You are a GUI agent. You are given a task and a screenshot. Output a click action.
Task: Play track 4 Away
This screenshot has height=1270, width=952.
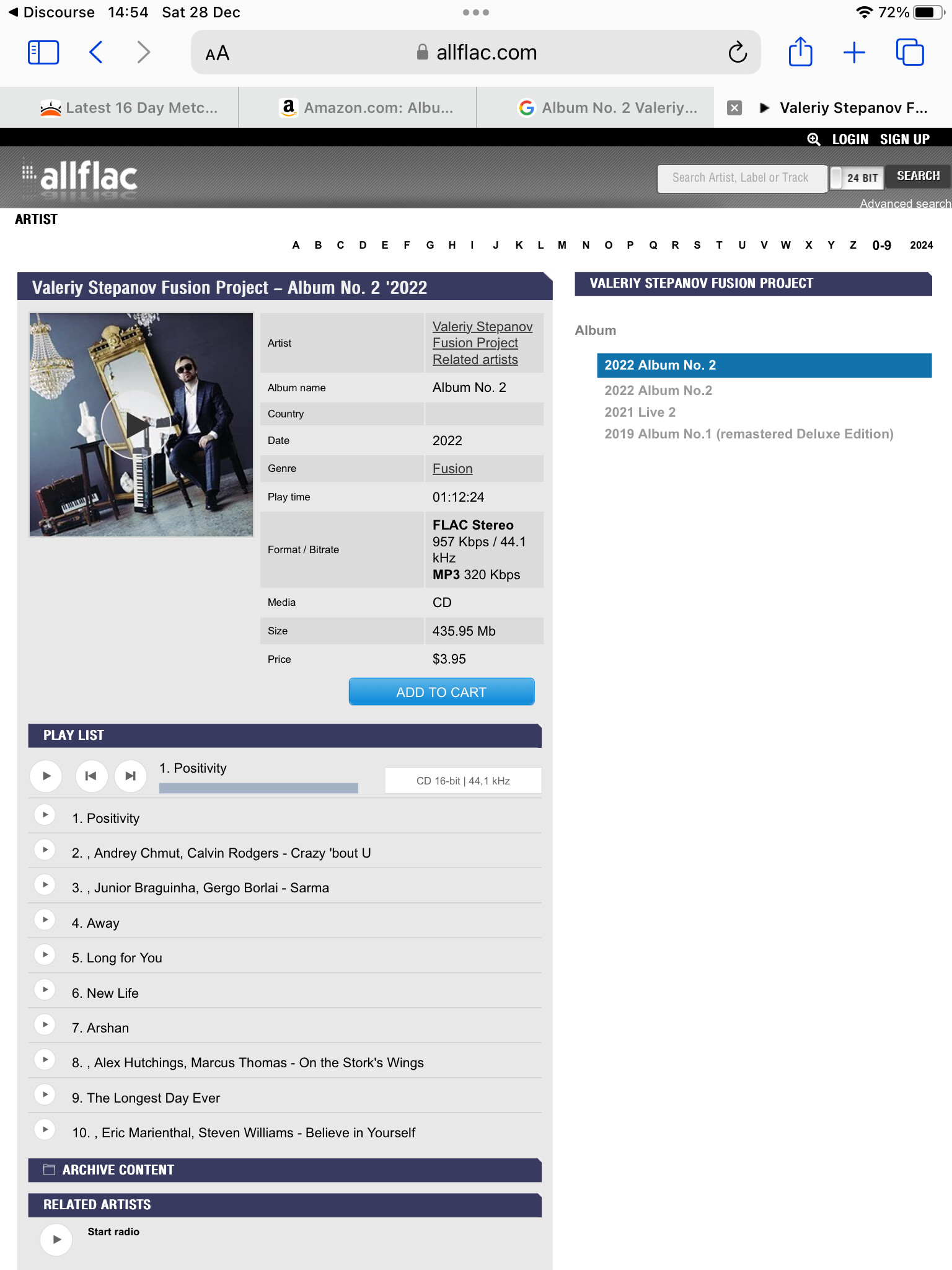[45, 920]
